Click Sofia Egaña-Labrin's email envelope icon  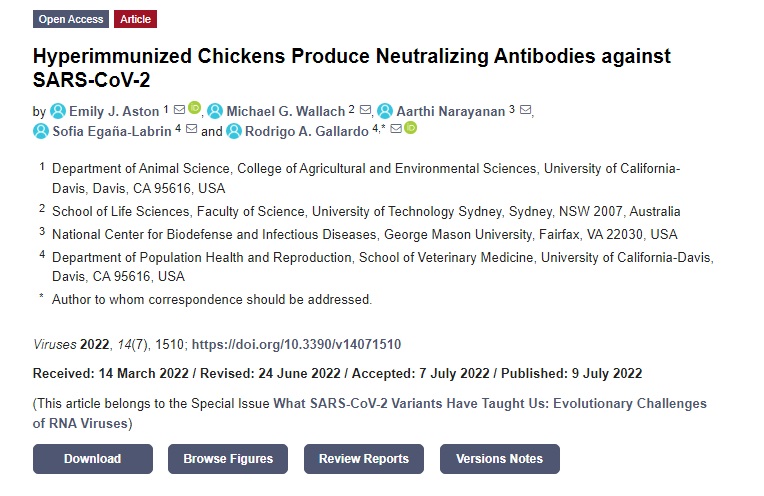191,129
